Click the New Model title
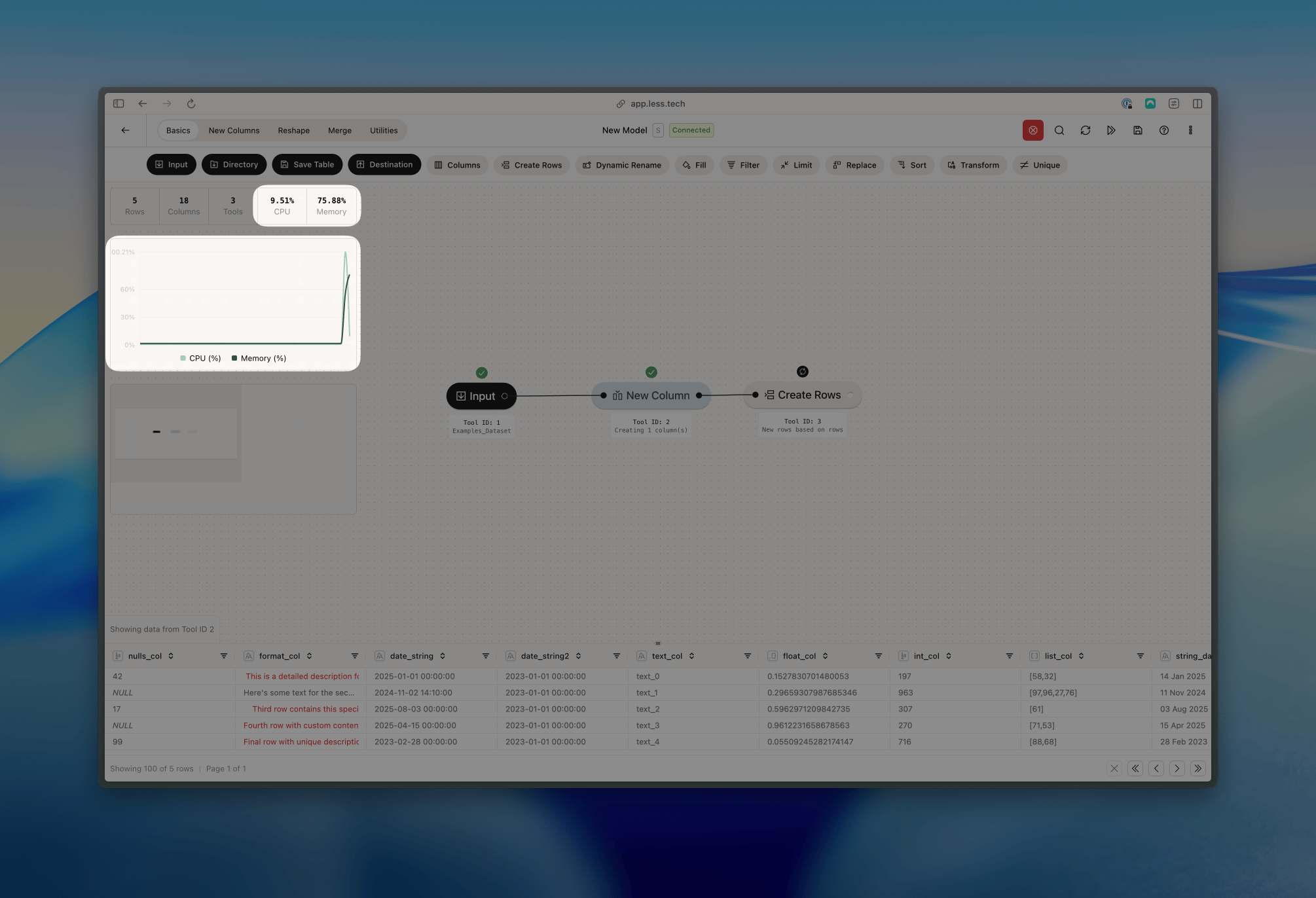1316x898 pixels. tap(625, 130)
